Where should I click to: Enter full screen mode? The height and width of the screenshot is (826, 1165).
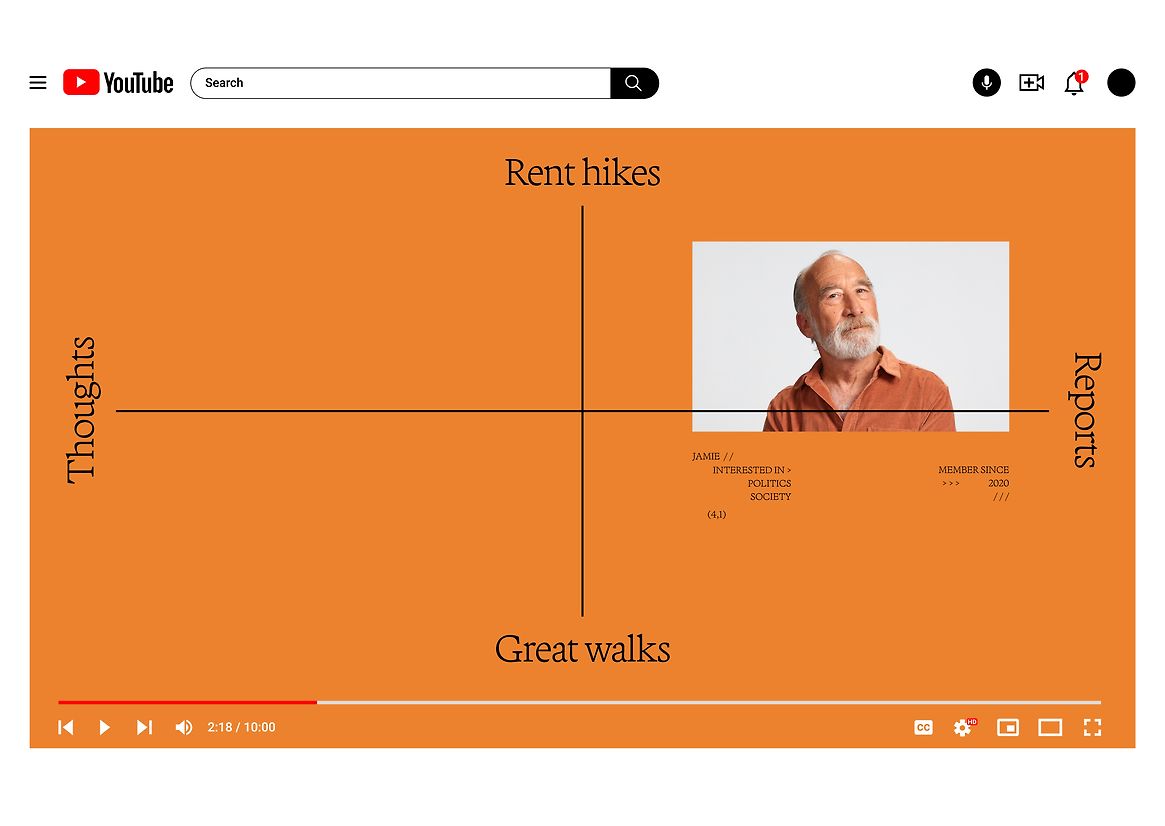pos(1092,727)
